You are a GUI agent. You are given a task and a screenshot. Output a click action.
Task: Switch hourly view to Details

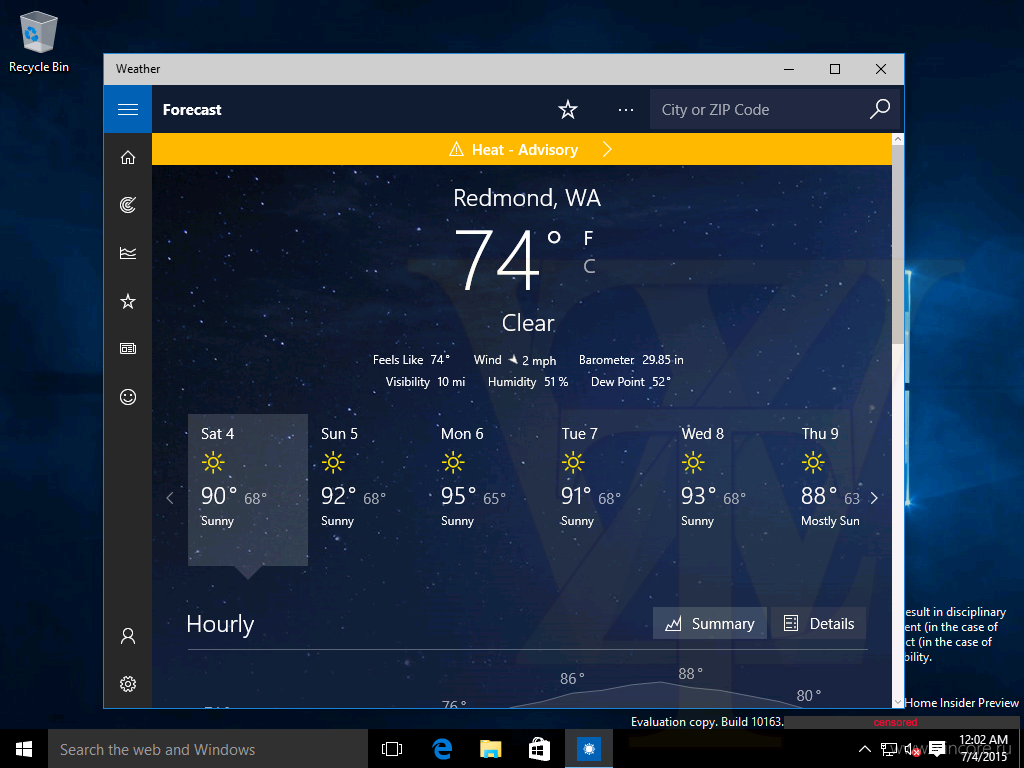[x=818, y=624]
